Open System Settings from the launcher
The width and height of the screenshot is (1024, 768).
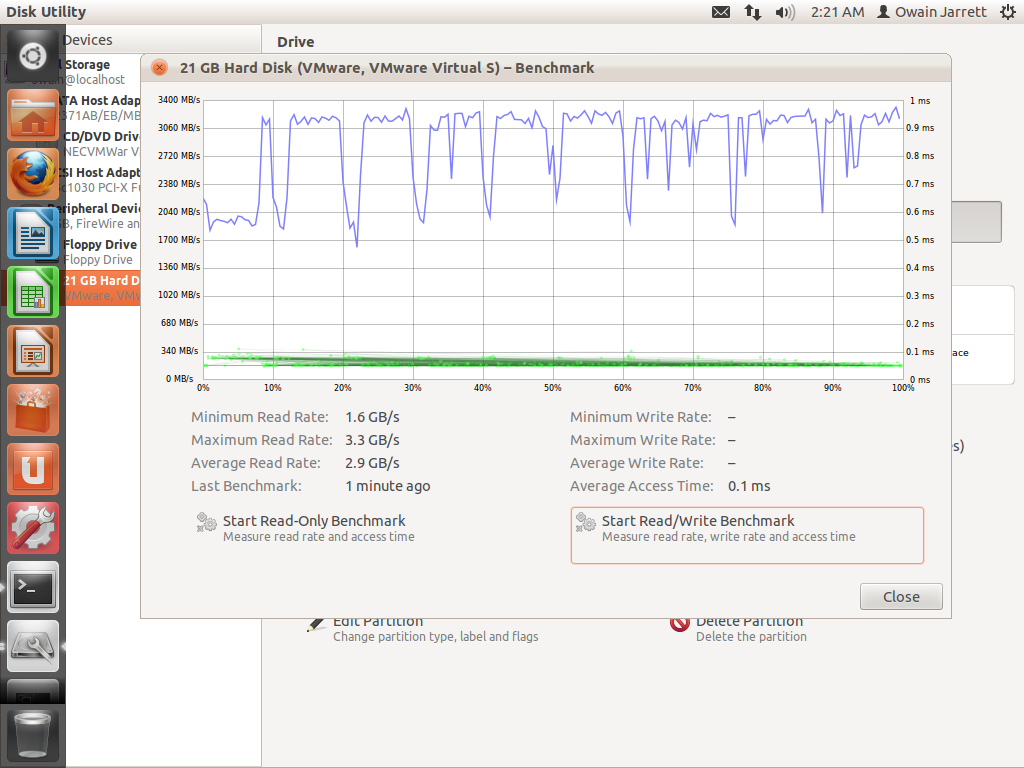[33, 528]
